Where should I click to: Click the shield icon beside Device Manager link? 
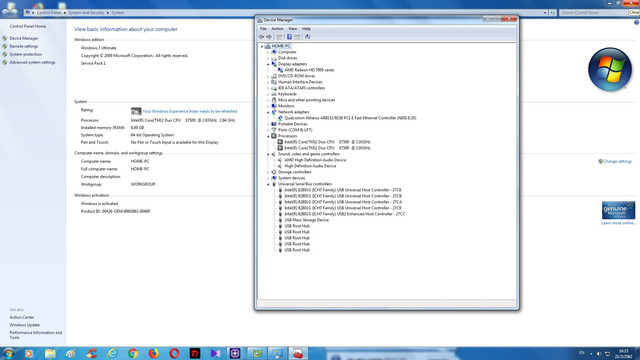pos(5,38)
